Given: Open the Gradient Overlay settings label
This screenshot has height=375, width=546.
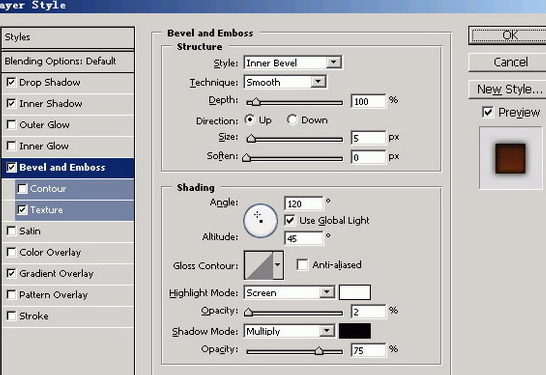Looking at the screenshot, I should (56, 274).
